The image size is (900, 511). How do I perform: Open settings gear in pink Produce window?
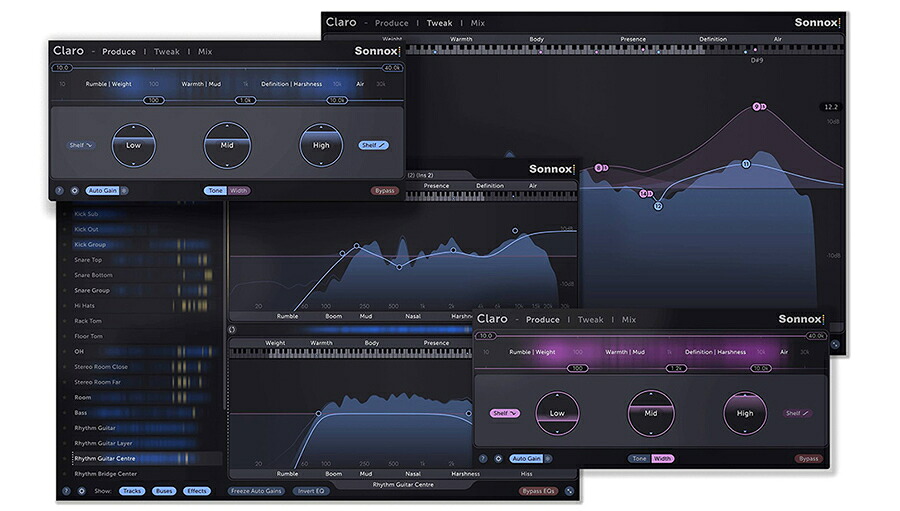498,459
